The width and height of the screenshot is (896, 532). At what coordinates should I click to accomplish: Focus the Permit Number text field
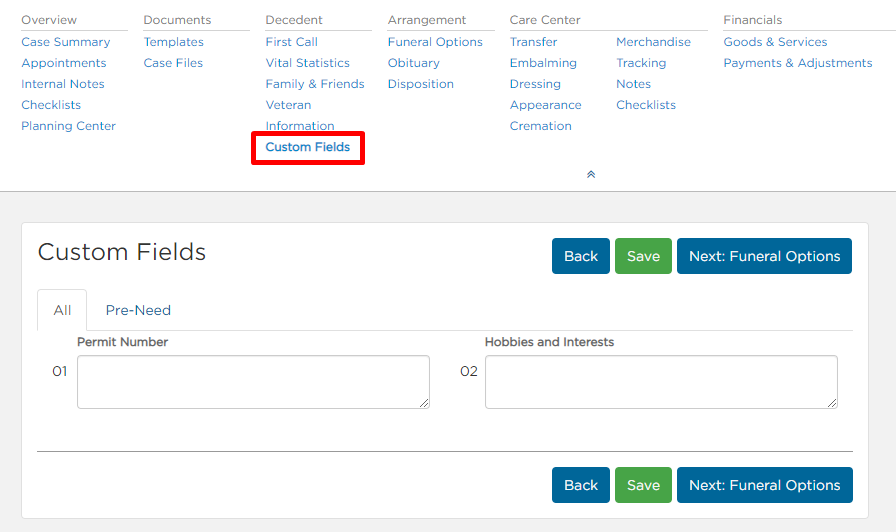click(253, 382)
